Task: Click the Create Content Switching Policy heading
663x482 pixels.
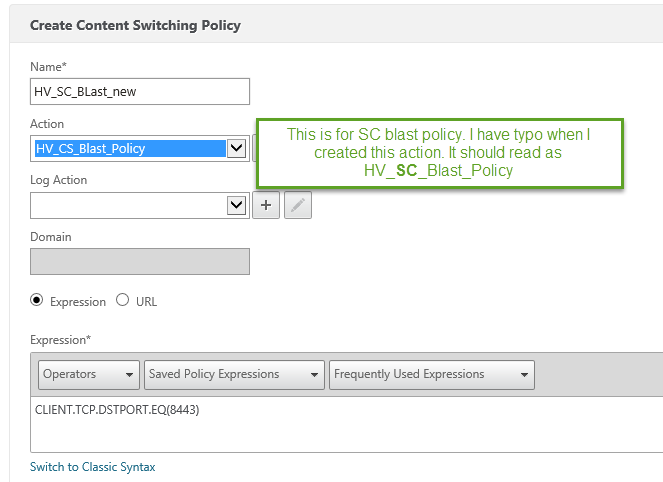Action: click(135, 25)
